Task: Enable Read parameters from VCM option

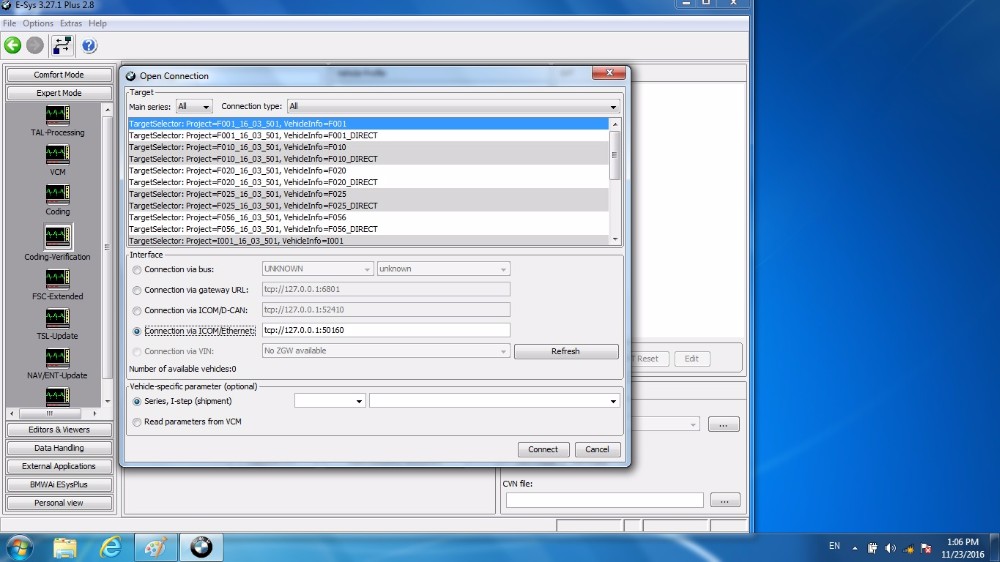Action: pyautogui.click(x=137, y=422)
